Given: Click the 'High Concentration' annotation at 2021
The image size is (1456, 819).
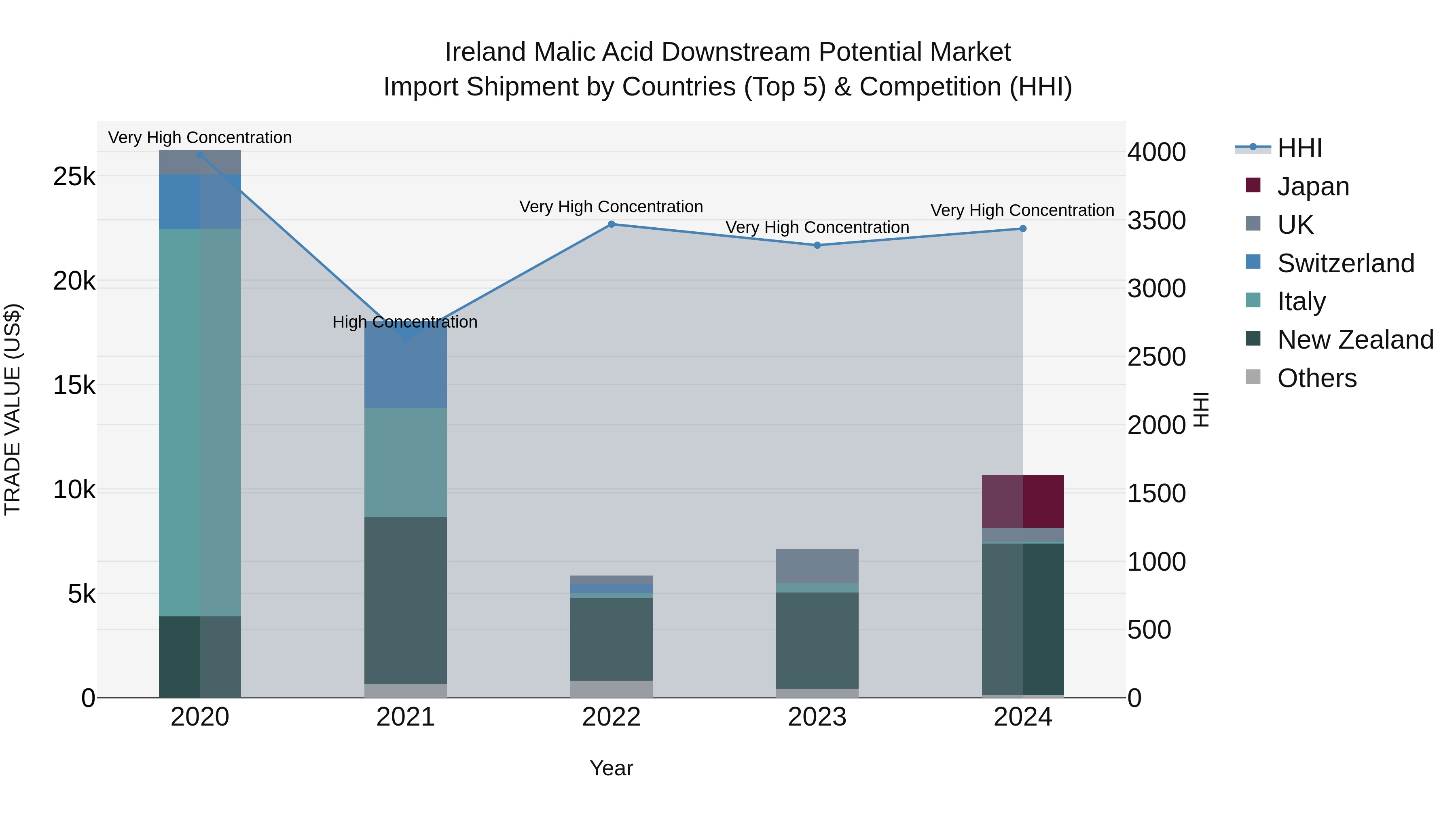Looking at the screenshot, I should (405, 322).
